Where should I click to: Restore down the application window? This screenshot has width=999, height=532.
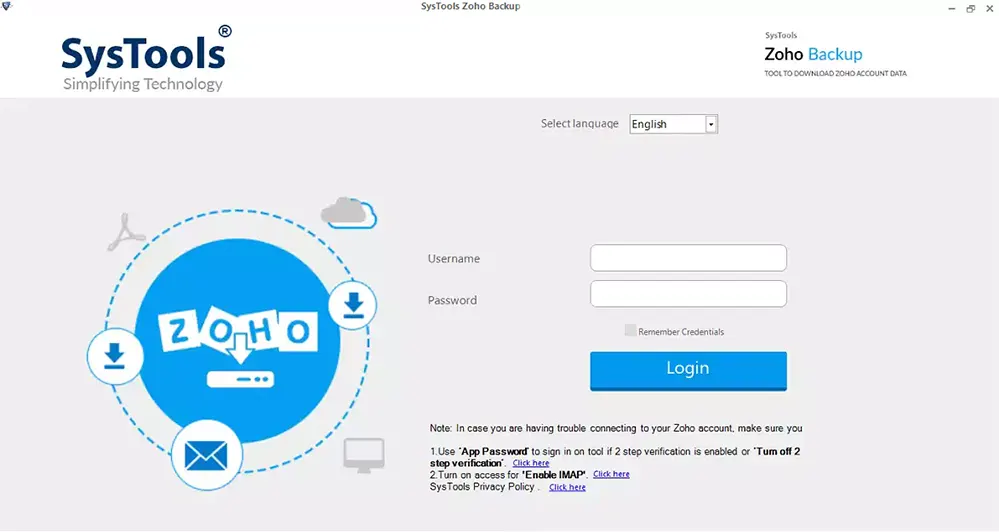pyautogui.click(x=970, y=8)
